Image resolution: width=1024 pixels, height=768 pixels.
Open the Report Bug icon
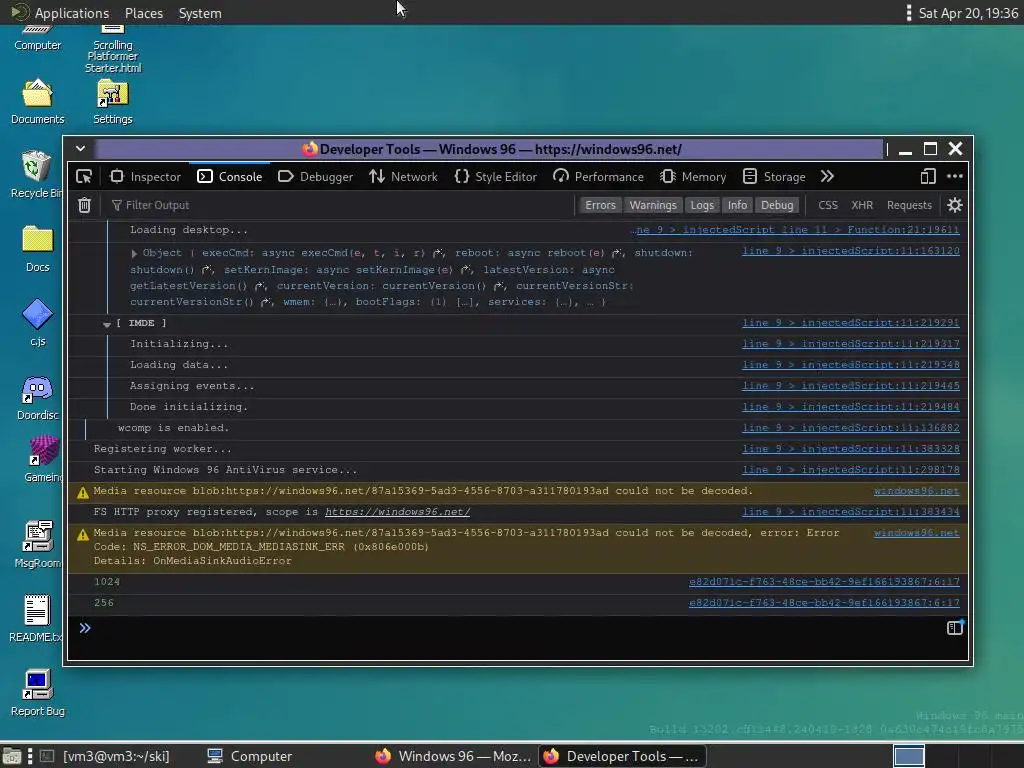(37, 693)
